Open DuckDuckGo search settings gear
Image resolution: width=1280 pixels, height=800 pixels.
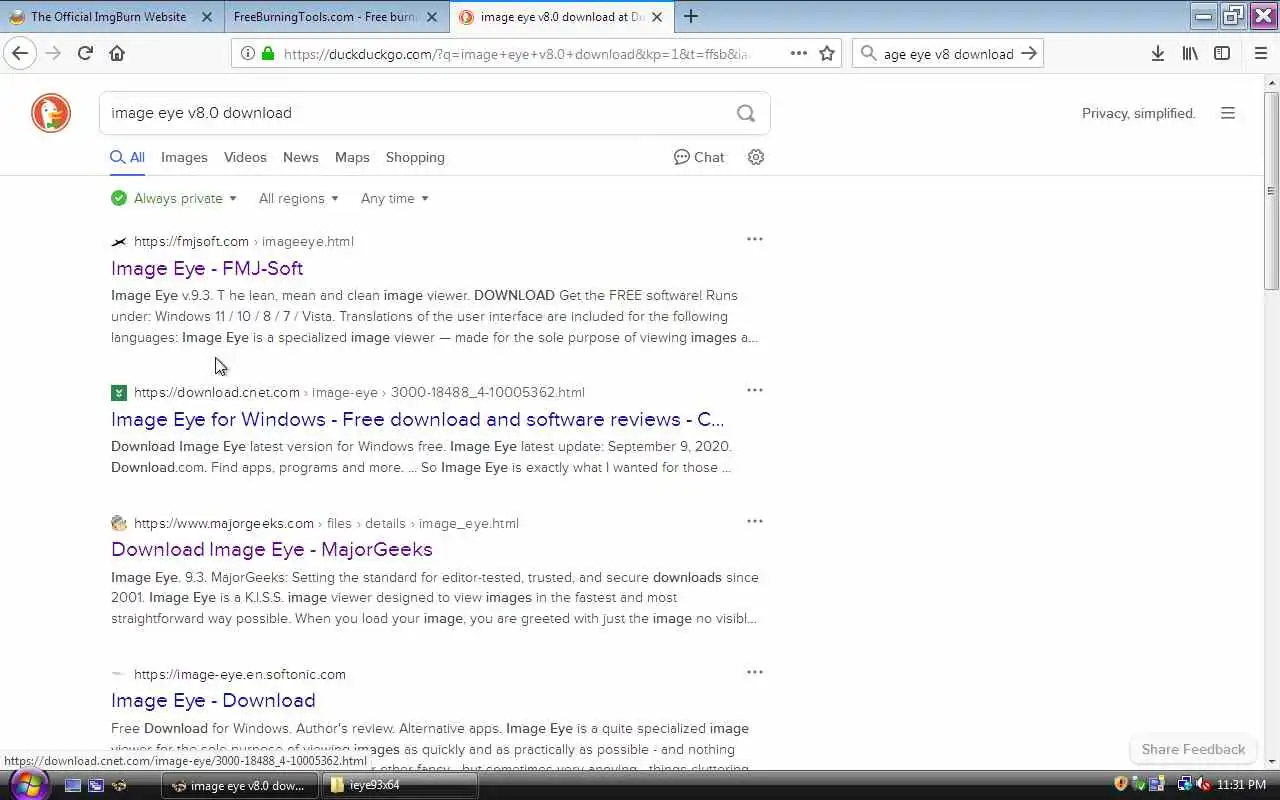tap(756, 157)
